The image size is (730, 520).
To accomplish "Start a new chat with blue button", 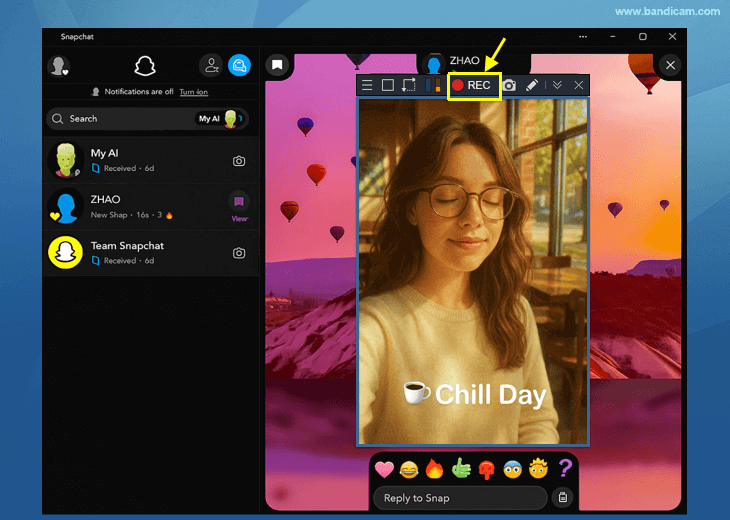I will (239, 65).
